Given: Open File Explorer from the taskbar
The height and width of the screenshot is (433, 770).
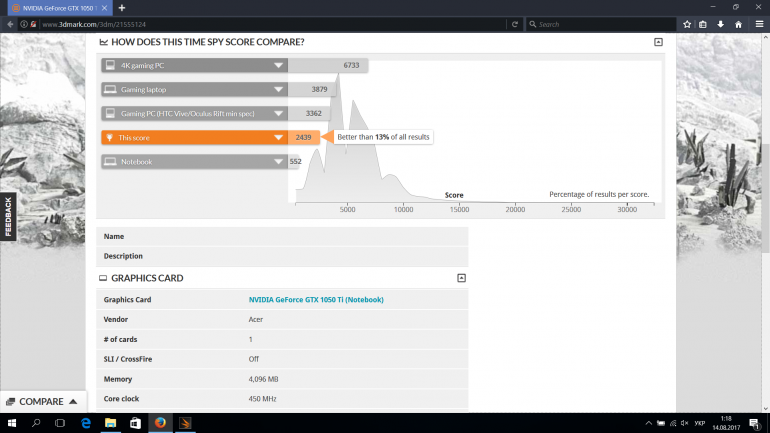Looking at the screenshot, I should 110,423.
